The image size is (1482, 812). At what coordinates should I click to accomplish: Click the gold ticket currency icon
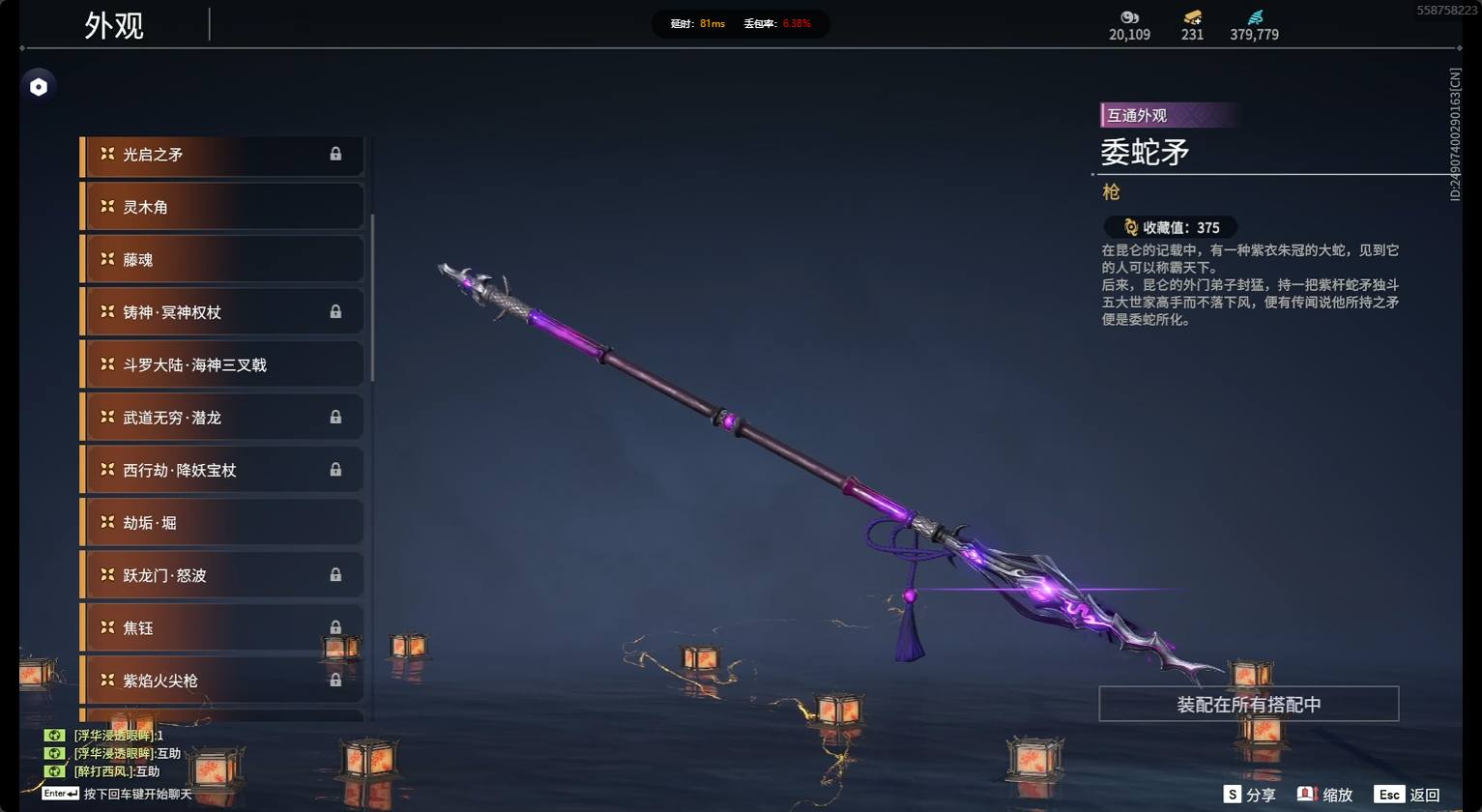1192,17
